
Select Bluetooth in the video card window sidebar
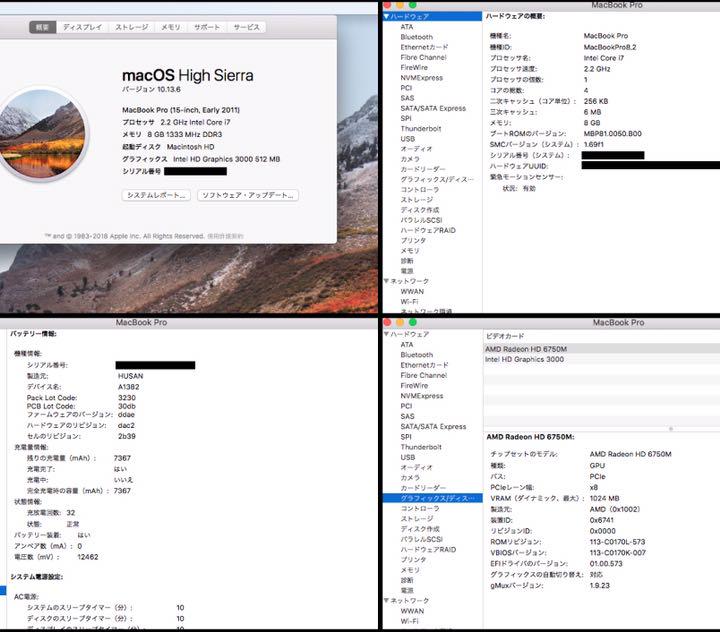pos(416,355)
